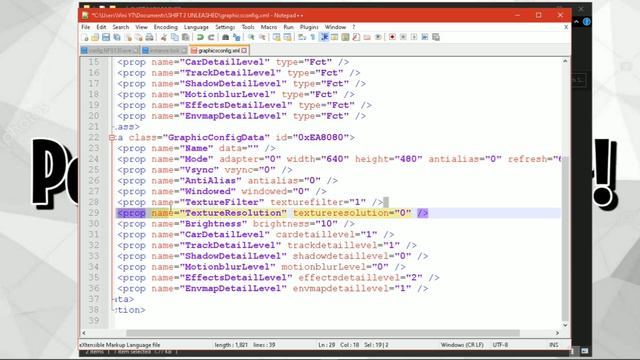Open the Tools menu
The image size is (640, 360).
tap(248, 27)
